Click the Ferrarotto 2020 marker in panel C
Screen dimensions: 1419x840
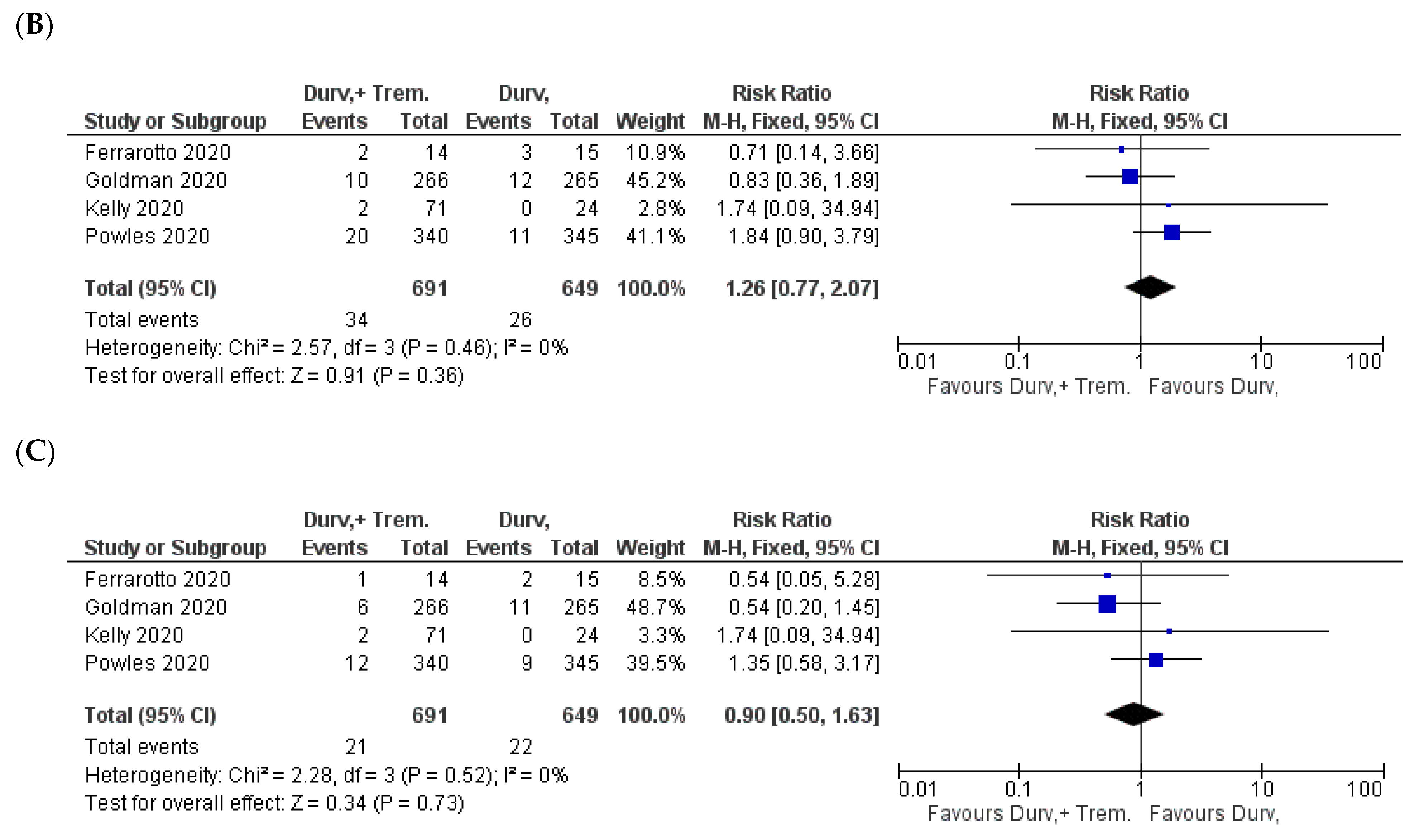coord(1107,576)
